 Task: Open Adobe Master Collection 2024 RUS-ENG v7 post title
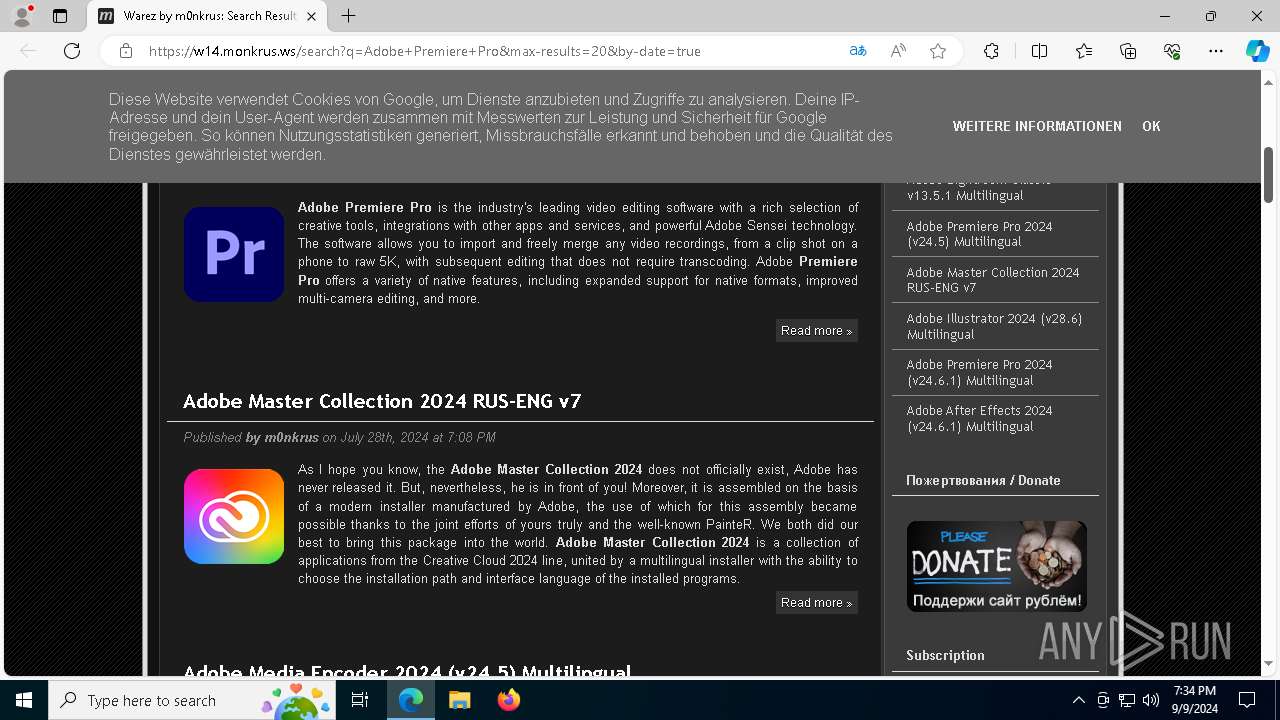pyautogui.click(x=382, y=401)
